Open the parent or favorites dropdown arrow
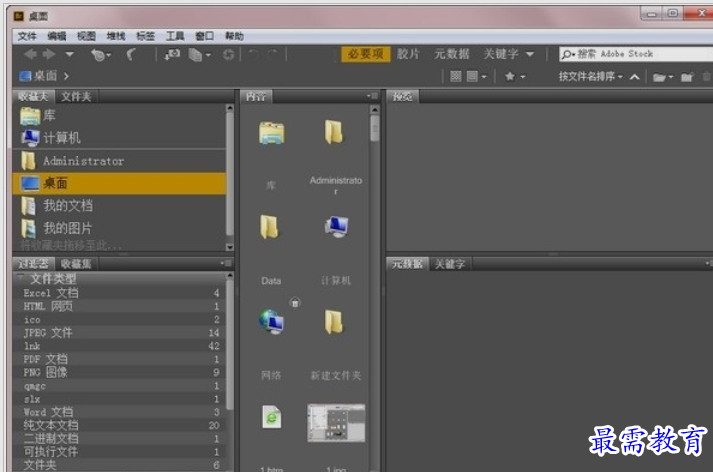The width and height of the screenshot is (713, 472). click(x=70, y=55)
